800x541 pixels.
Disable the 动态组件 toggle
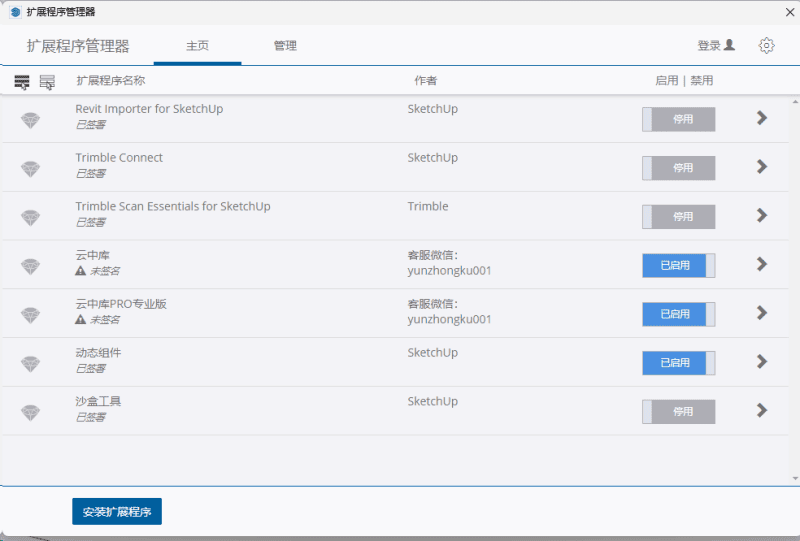pos(679,363)
